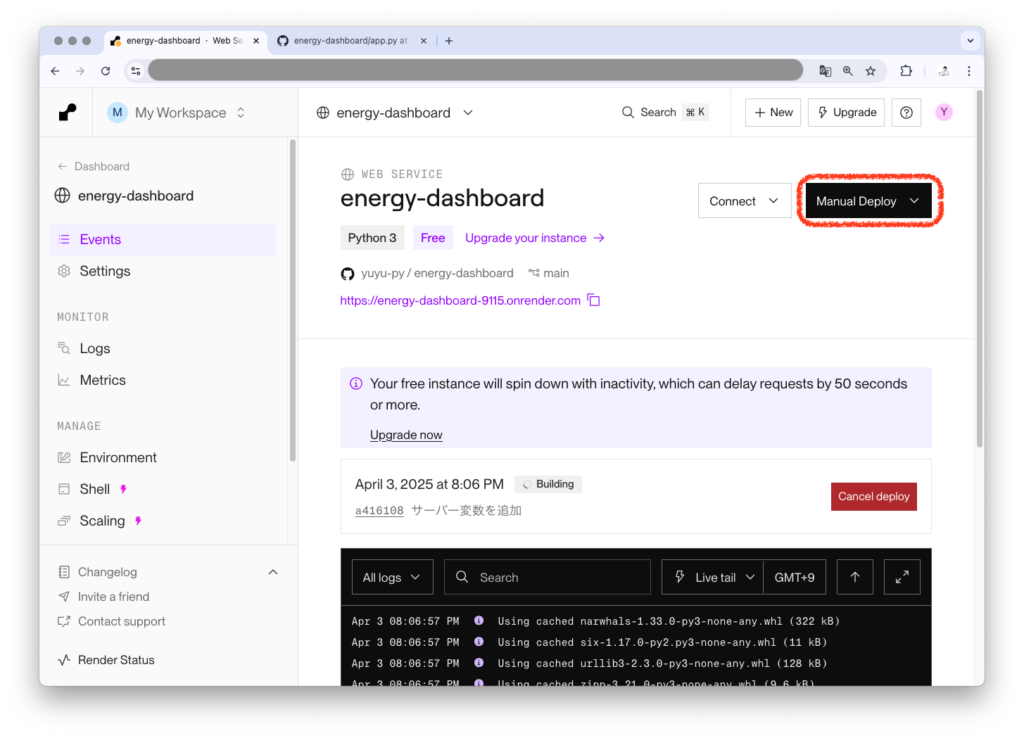Copy the onrender.com URL with copy icon
This screenshot has width=1024, height=738.
tap(594, 300)
